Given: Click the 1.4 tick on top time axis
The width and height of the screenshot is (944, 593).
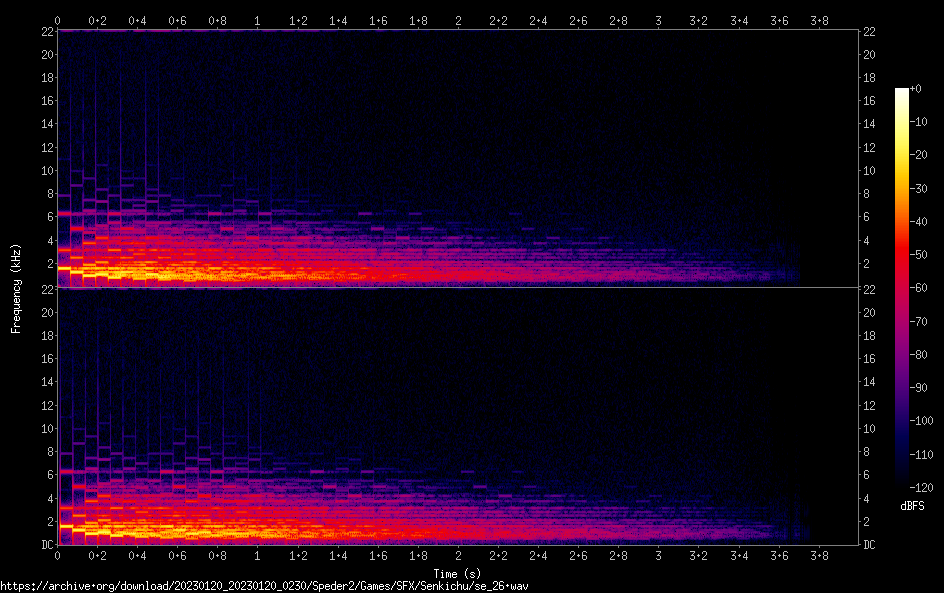Looking at the screenshot, I should [338, 20].
